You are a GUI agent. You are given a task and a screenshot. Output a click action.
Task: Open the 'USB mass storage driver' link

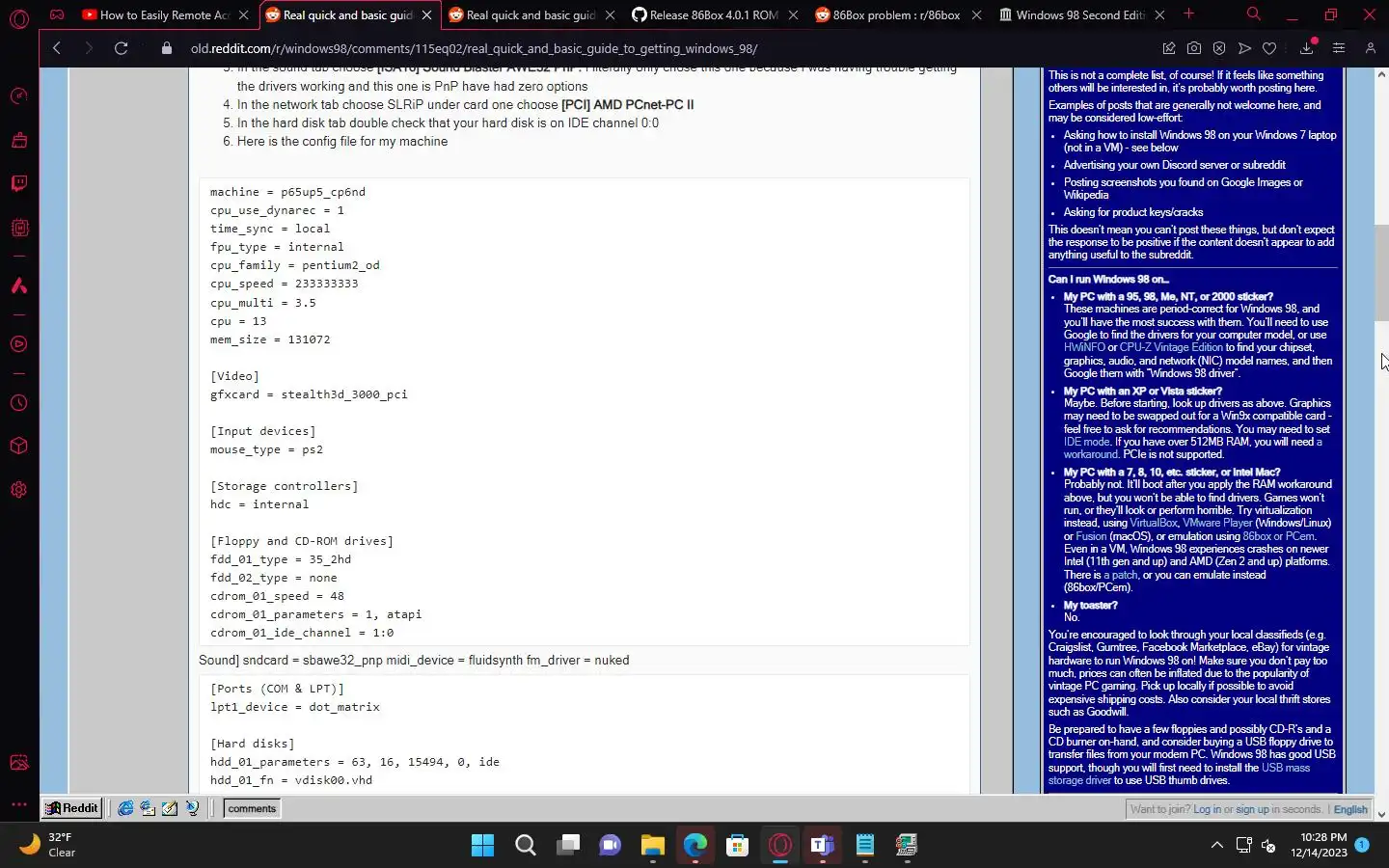click(x=1179, y=774)
